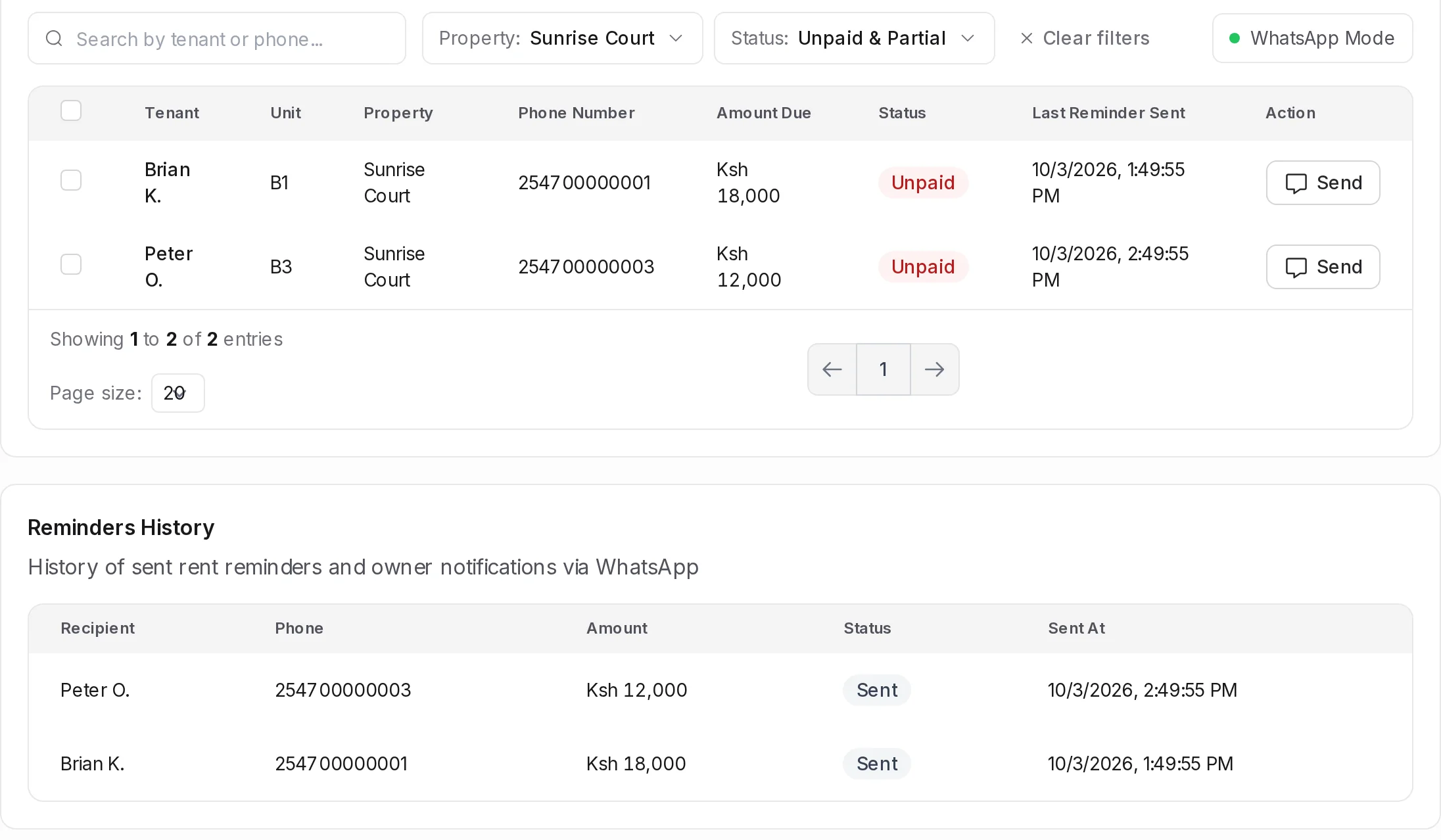Screen dimensions: 1441x840
Task: Click Brian K.'s last reminder timestamp in tenants table
Action: coord(1108,183)
